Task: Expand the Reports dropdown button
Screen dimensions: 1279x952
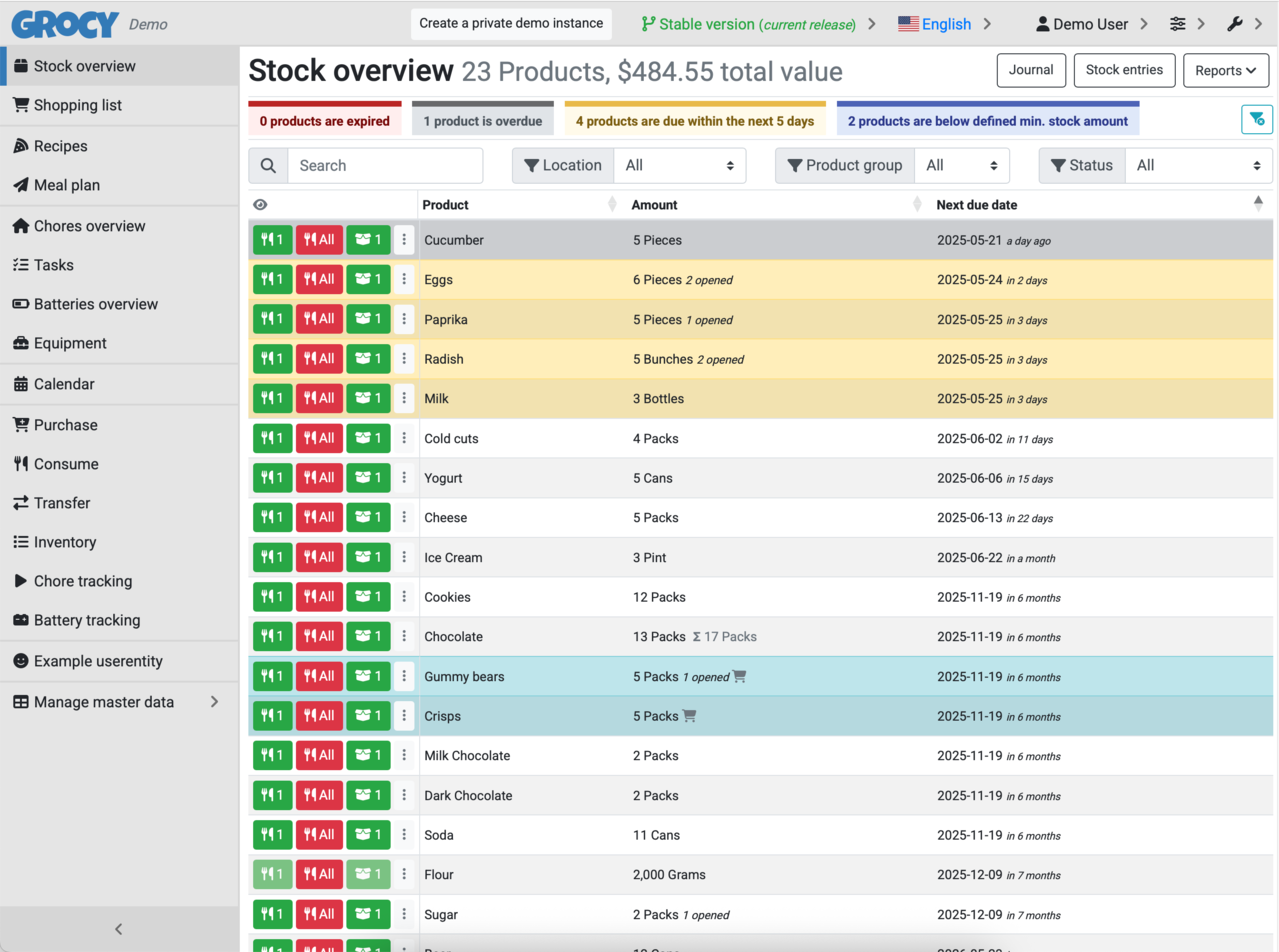Action: [1225, 70]
